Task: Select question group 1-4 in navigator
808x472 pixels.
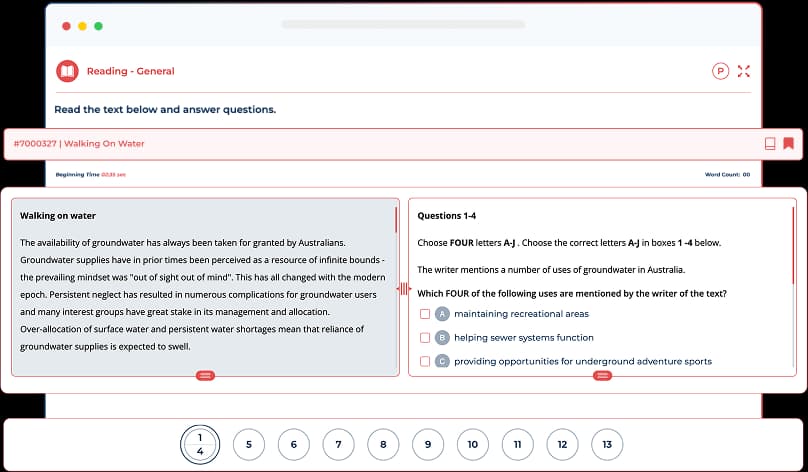Action: pyautogui.click(x=200, y=444)
